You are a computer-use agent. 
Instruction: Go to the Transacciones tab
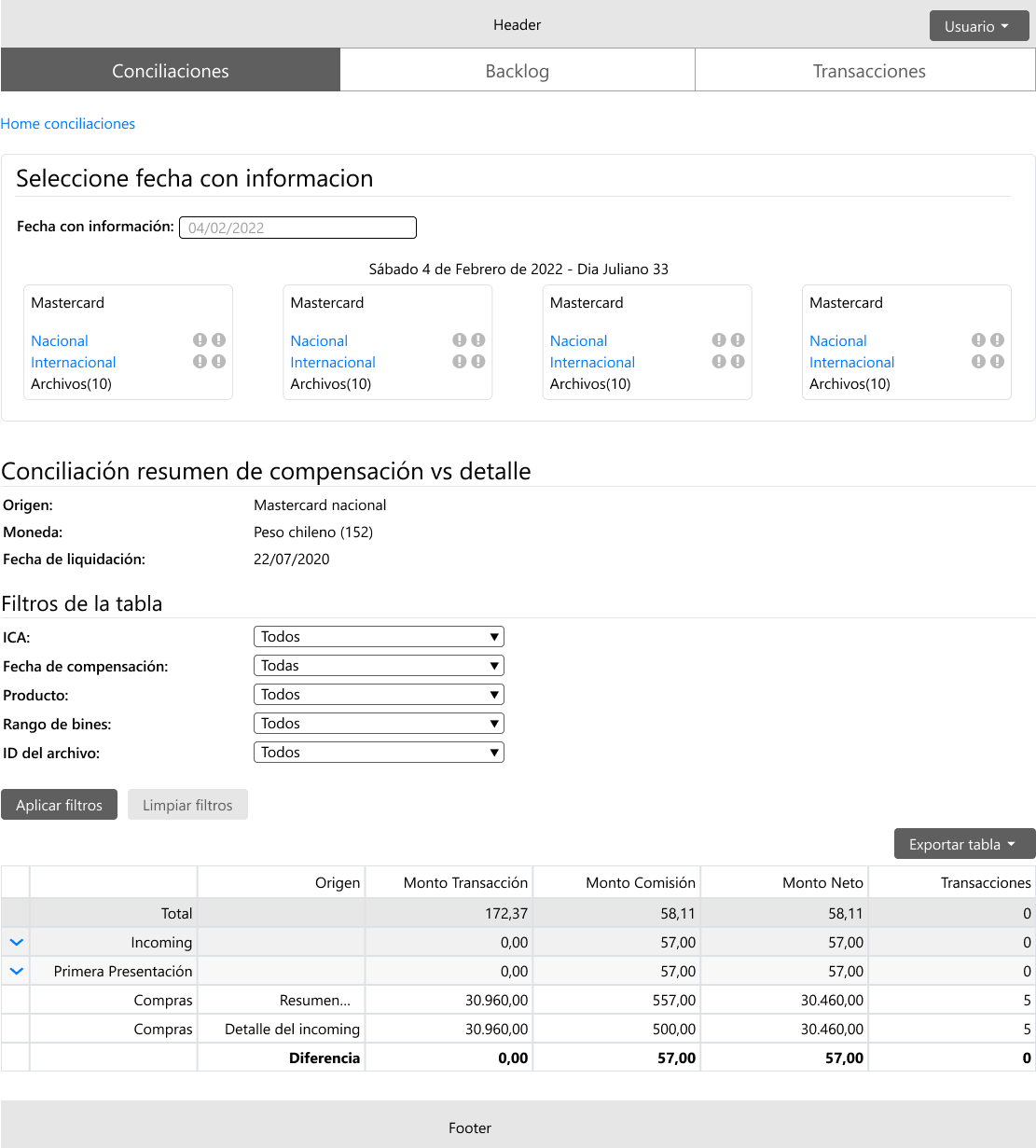(868, 71)
